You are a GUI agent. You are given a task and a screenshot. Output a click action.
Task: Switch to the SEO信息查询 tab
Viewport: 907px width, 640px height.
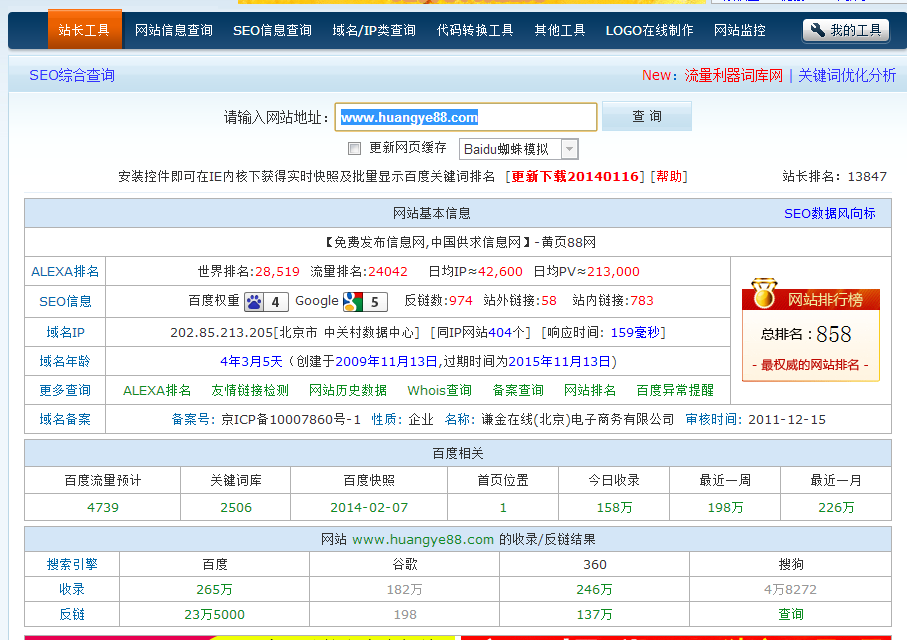point(272,30)
